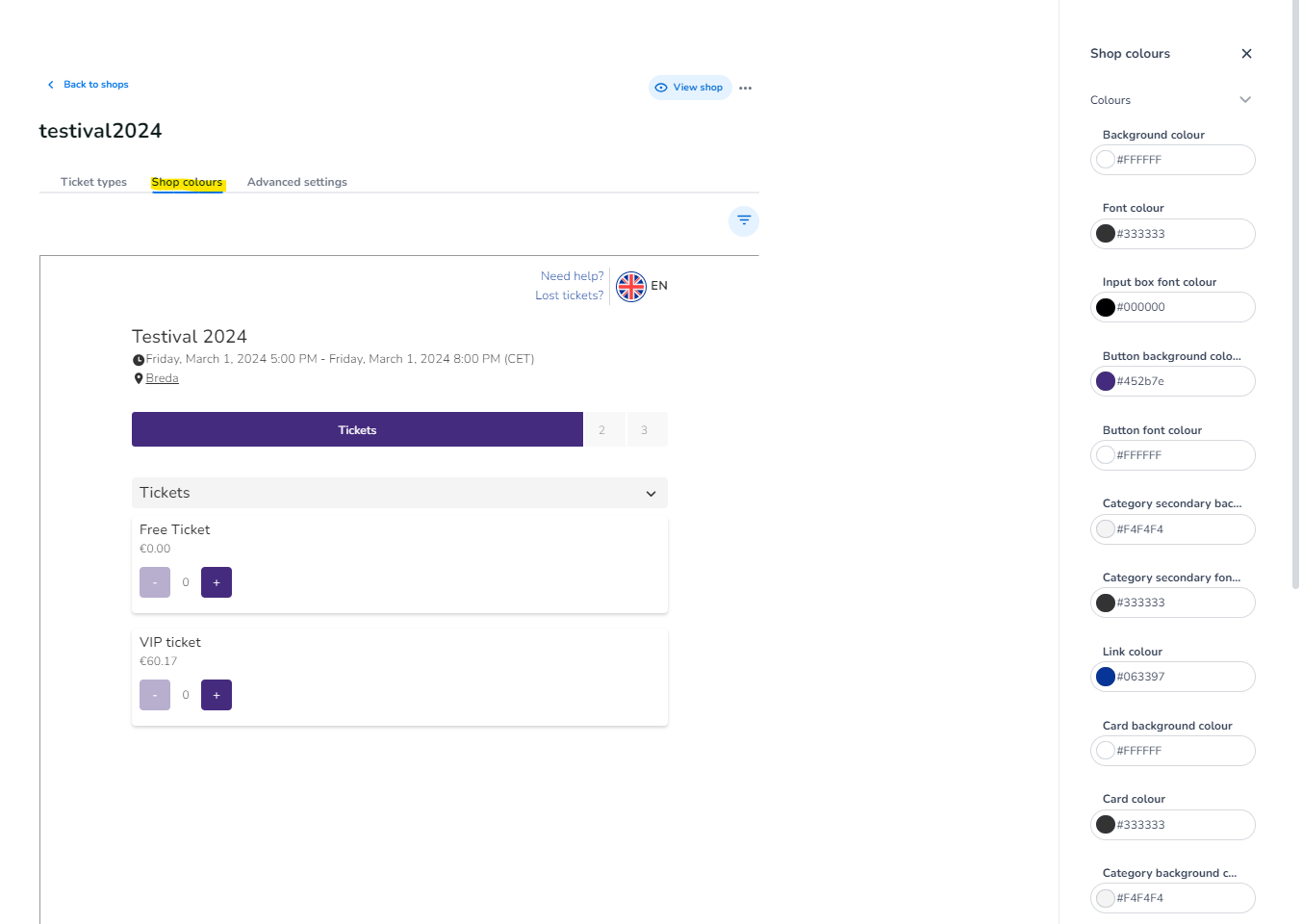The height and width of the screenshot is (924, 1302).
Task: Open the three-dots more options menu
Action: pyautogui.click(x=745, y=88)
